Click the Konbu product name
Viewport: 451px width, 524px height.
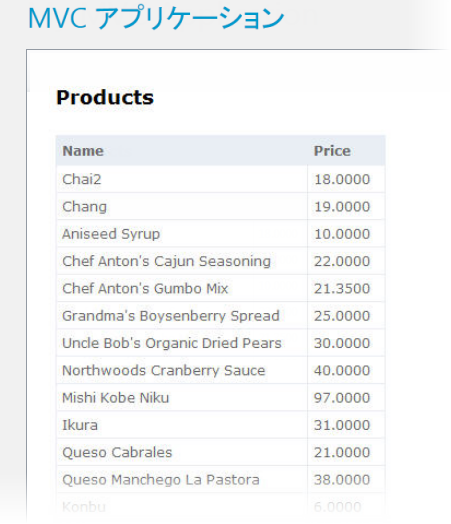pos(84,507)
